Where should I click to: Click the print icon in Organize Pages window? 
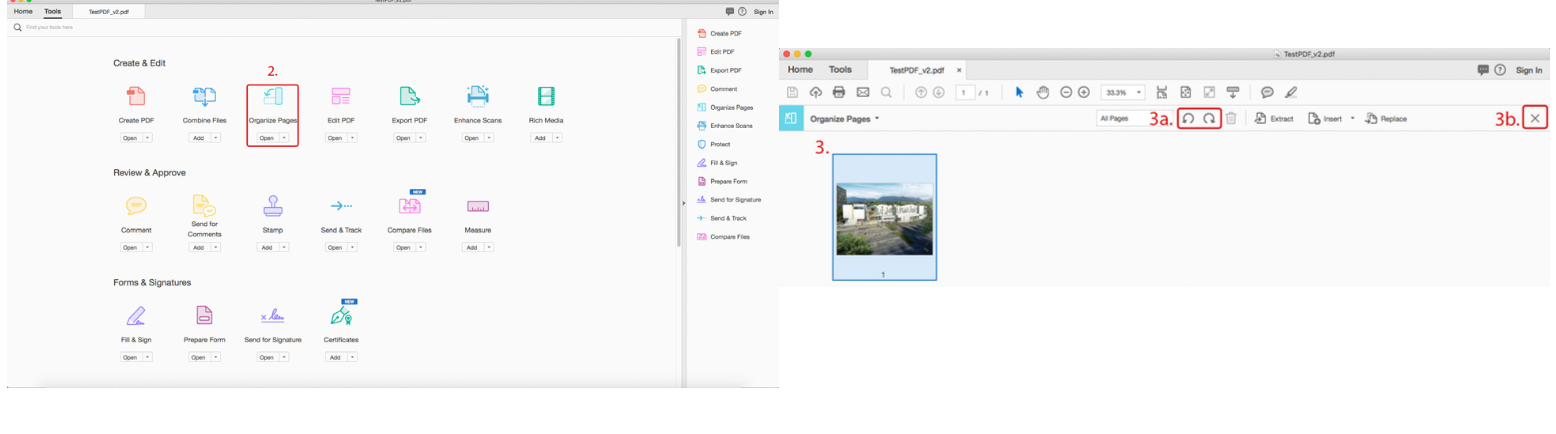[839, 92]
